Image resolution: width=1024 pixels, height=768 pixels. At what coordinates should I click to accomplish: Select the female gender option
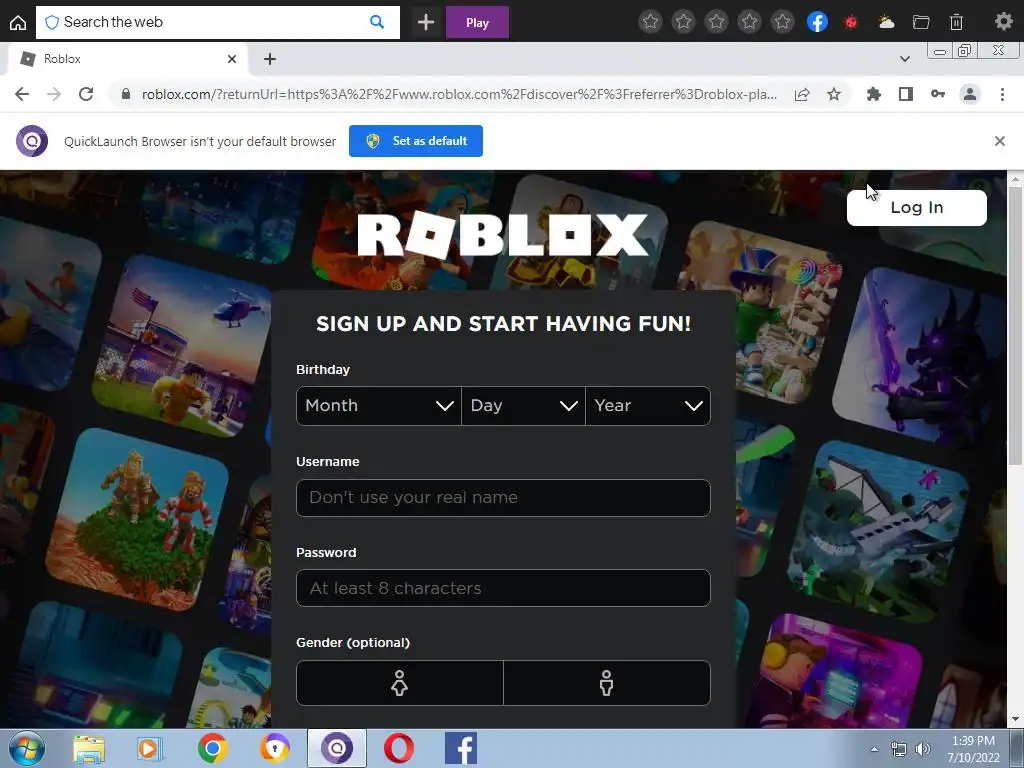pos(400,683)
